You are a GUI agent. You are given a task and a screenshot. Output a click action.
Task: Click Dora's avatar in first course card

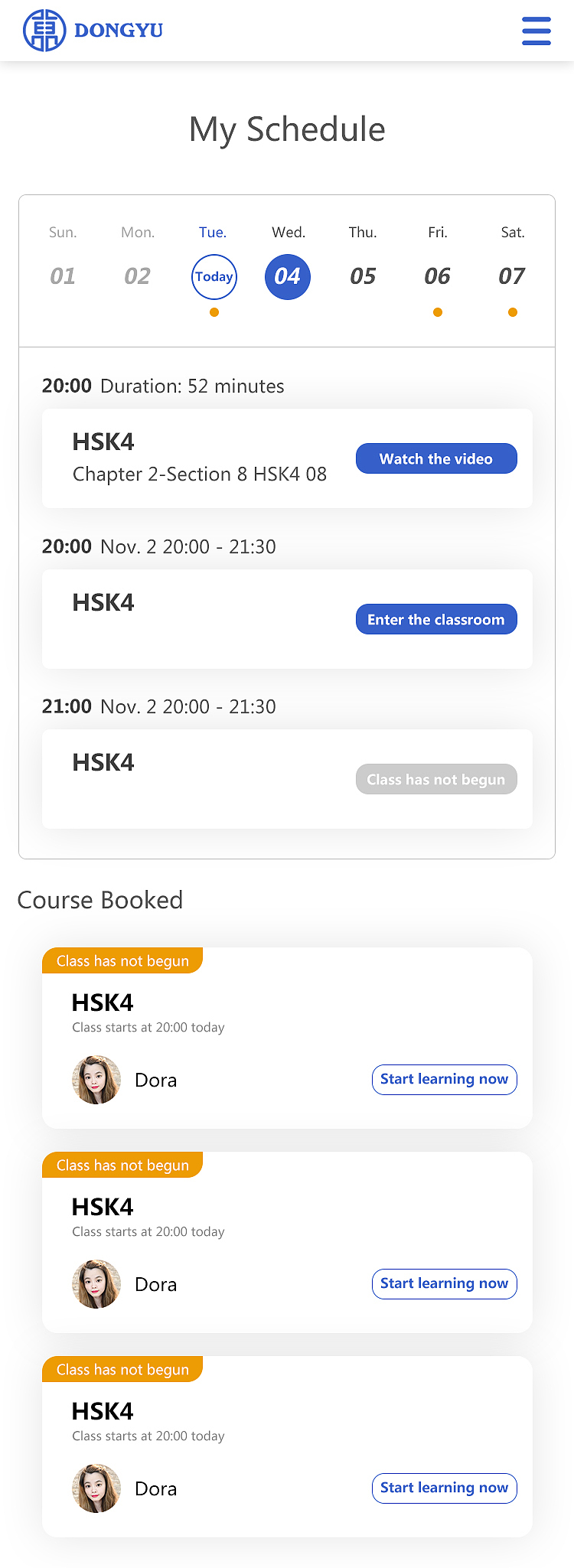click(96, 1080)
